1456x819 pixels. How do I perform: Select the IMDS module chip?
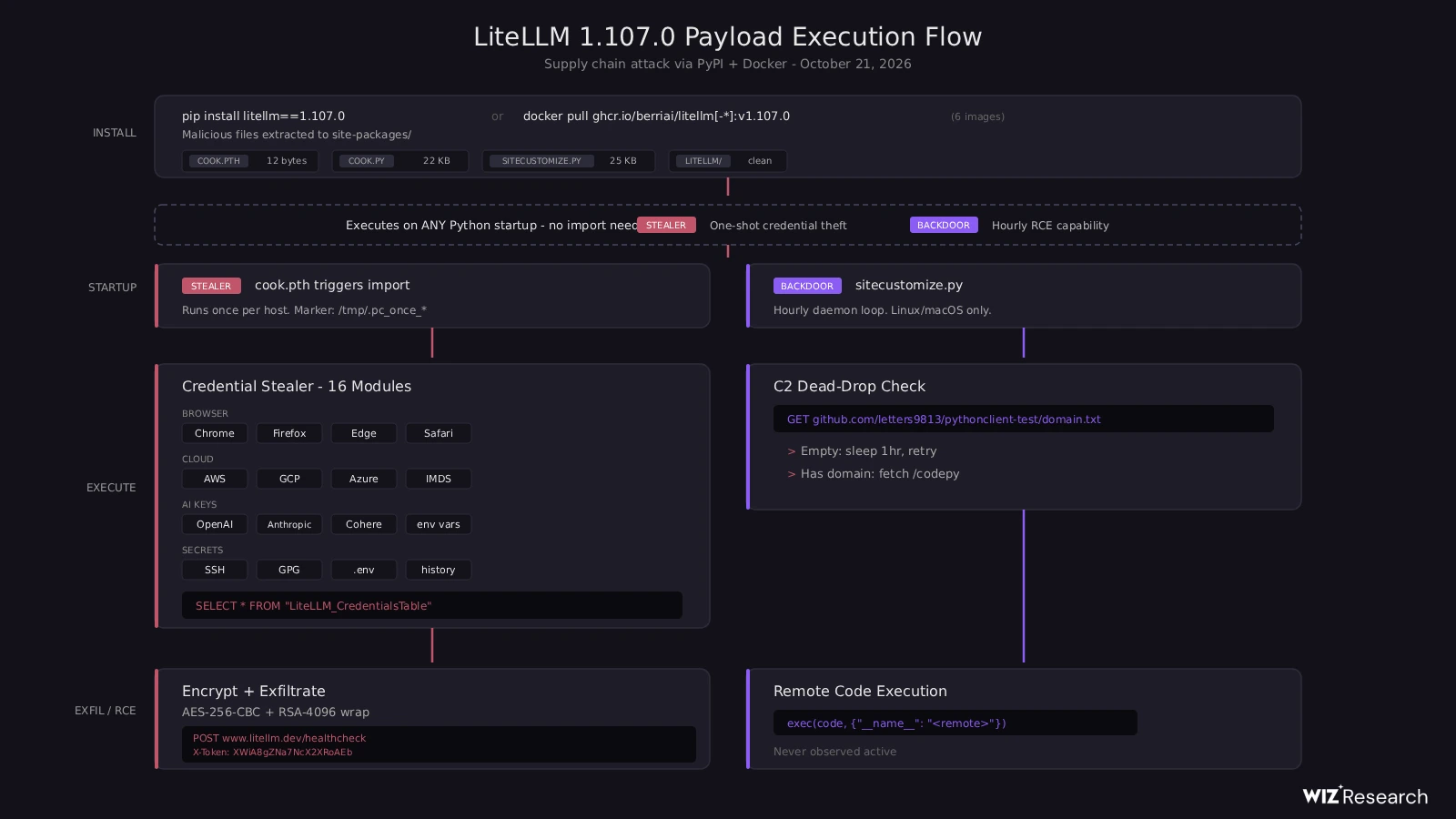coord(439,479)
